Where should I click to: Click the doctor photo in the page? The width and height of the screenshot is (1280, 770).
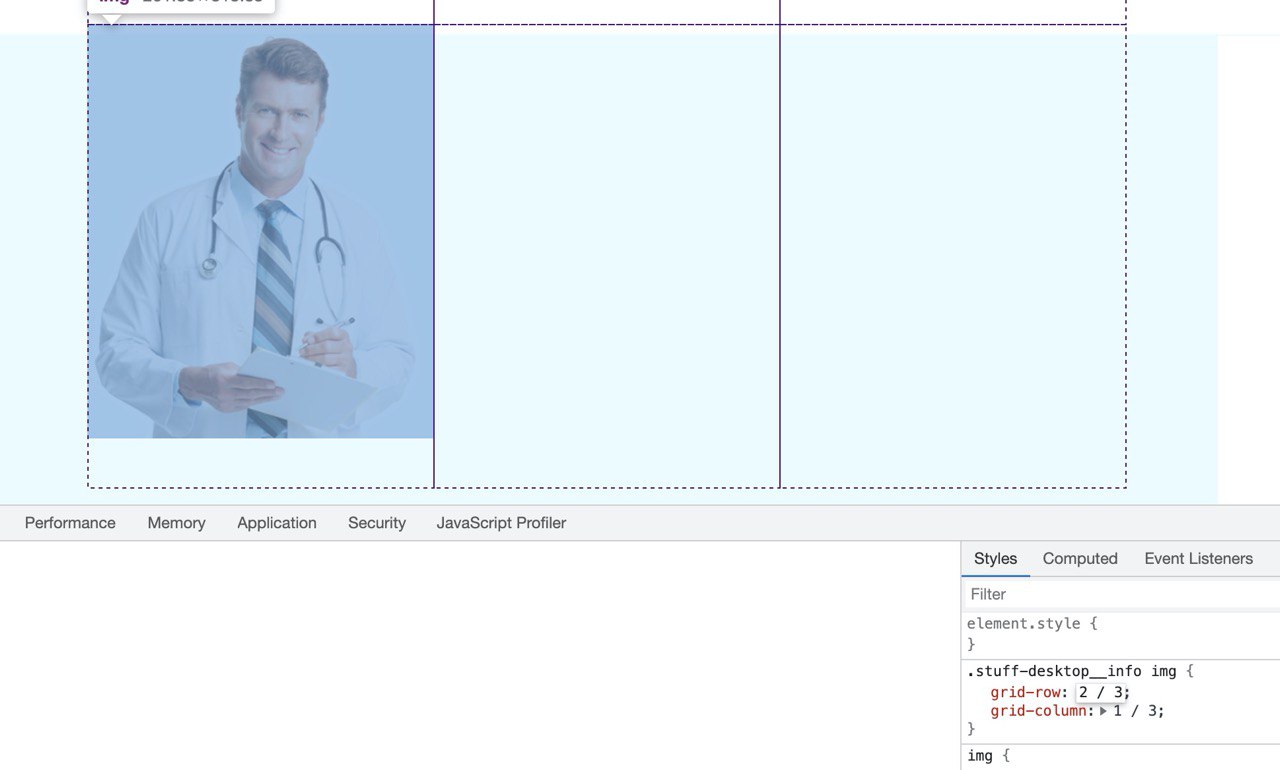click(x=261, y=231)
